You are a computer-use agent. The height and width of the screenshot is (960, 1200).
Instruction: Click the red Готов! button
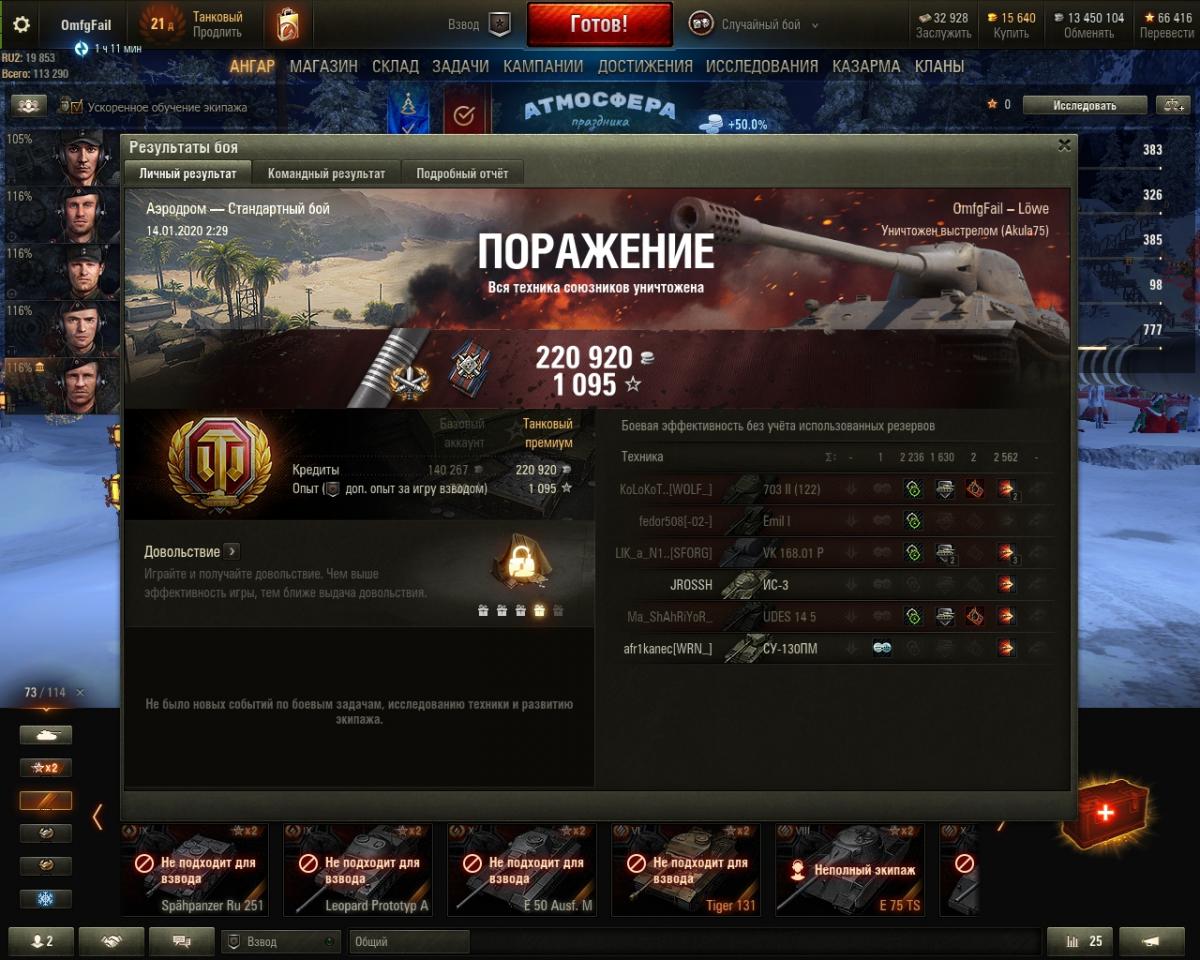tap(599, 24)
